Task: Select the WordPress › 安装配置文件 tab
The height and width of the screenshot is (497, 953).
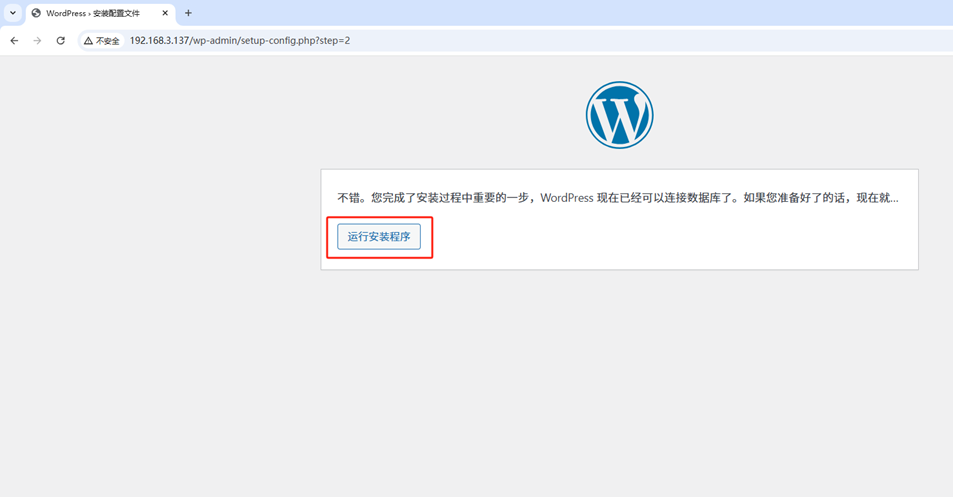Action: [100, 13]
